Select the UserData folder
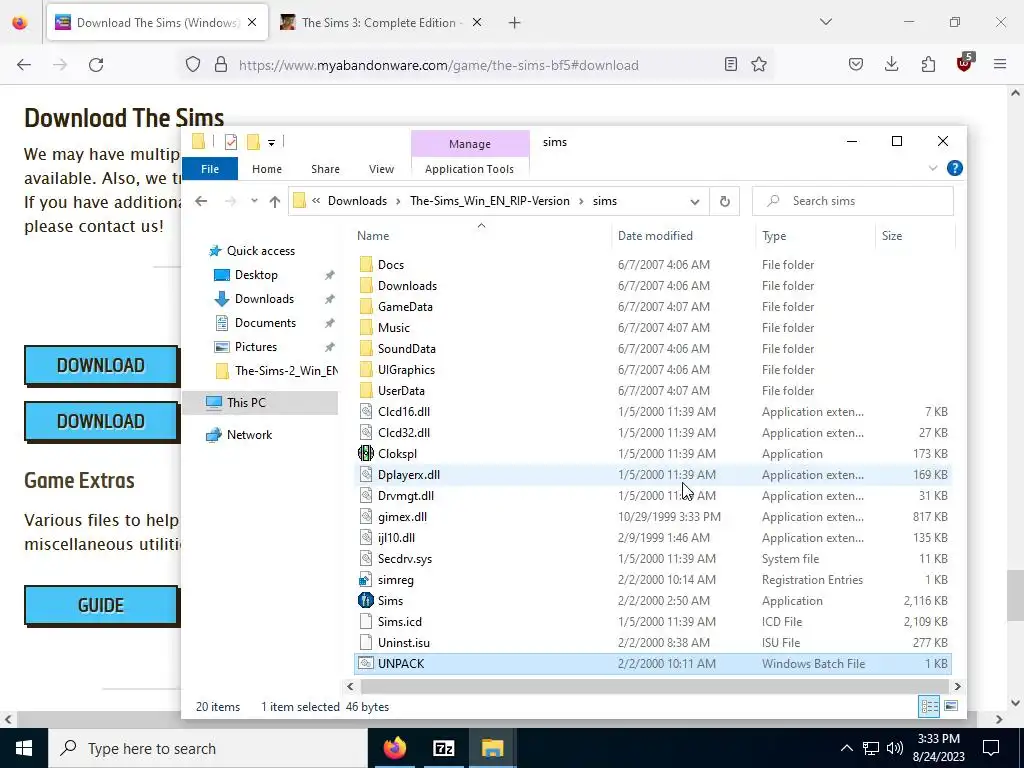The width and height of the screenshot is (1024, 768). coord(401,391)
